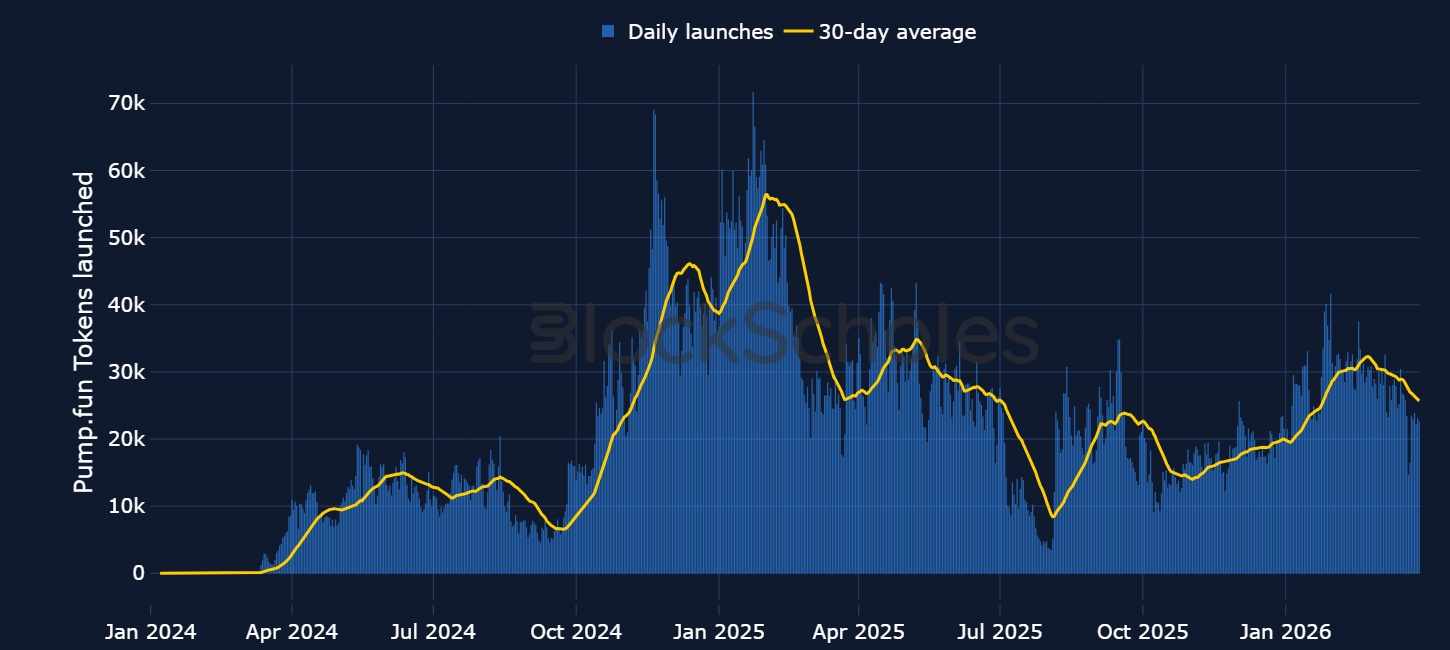Click the 60k y-axis label
The image size is (1450, 650).
tap(125, 171)
